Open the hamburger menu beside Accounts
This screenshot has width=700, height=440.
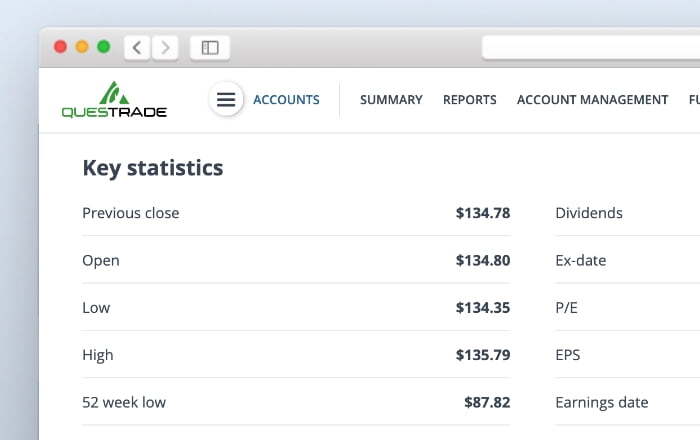tap(226, 100)
